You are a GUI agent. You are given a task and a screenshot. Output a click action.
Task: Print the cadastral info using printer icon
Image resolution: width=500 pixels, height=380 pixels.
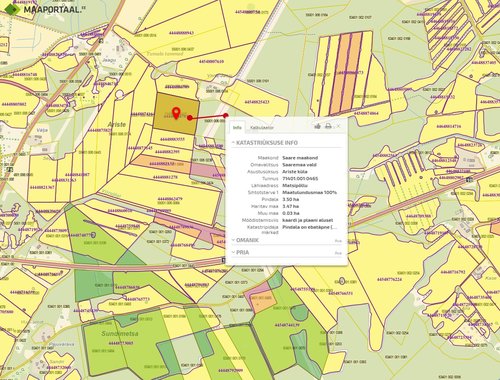[x=328, y=126]
